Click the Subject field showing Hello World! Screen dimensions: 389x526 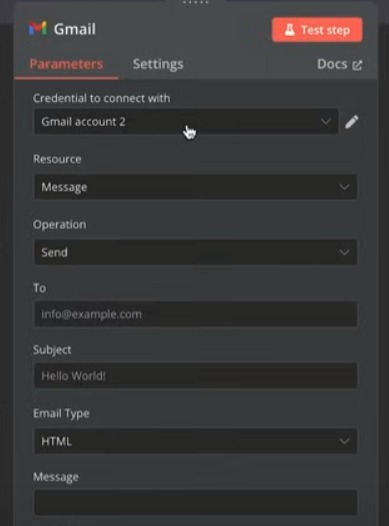196,376
